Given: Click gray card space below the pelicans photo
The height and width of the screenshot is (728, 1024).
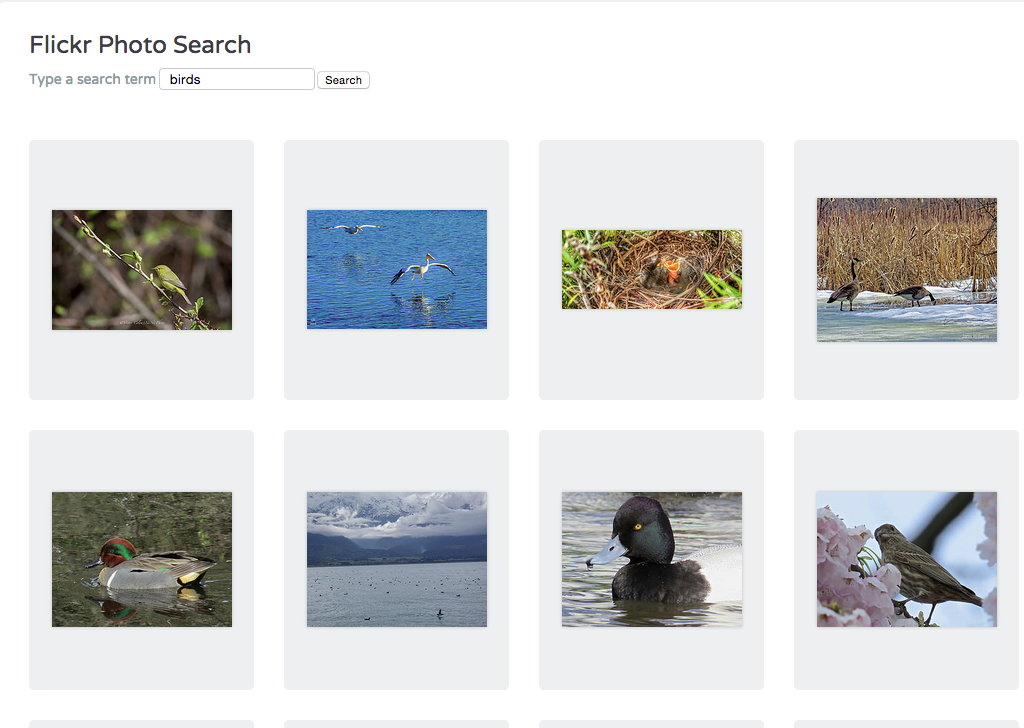Looking at the screenshot, I should [x=397, y=365].
